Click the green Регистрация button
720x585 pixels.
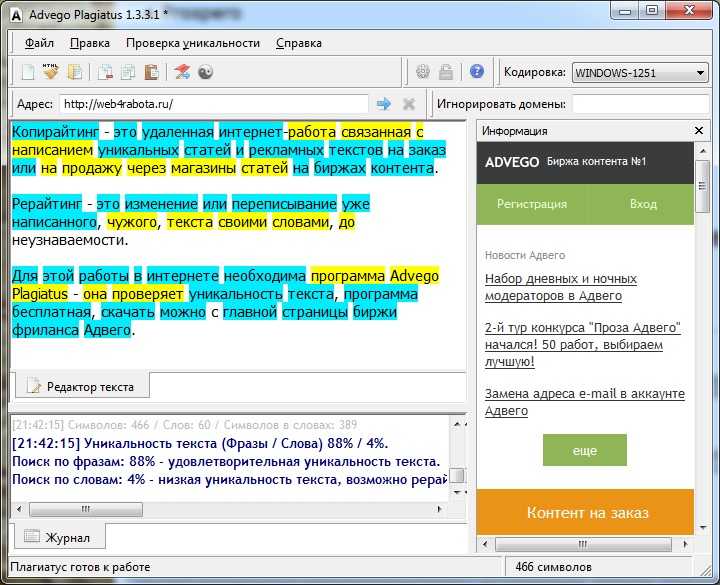pos(532,204)
